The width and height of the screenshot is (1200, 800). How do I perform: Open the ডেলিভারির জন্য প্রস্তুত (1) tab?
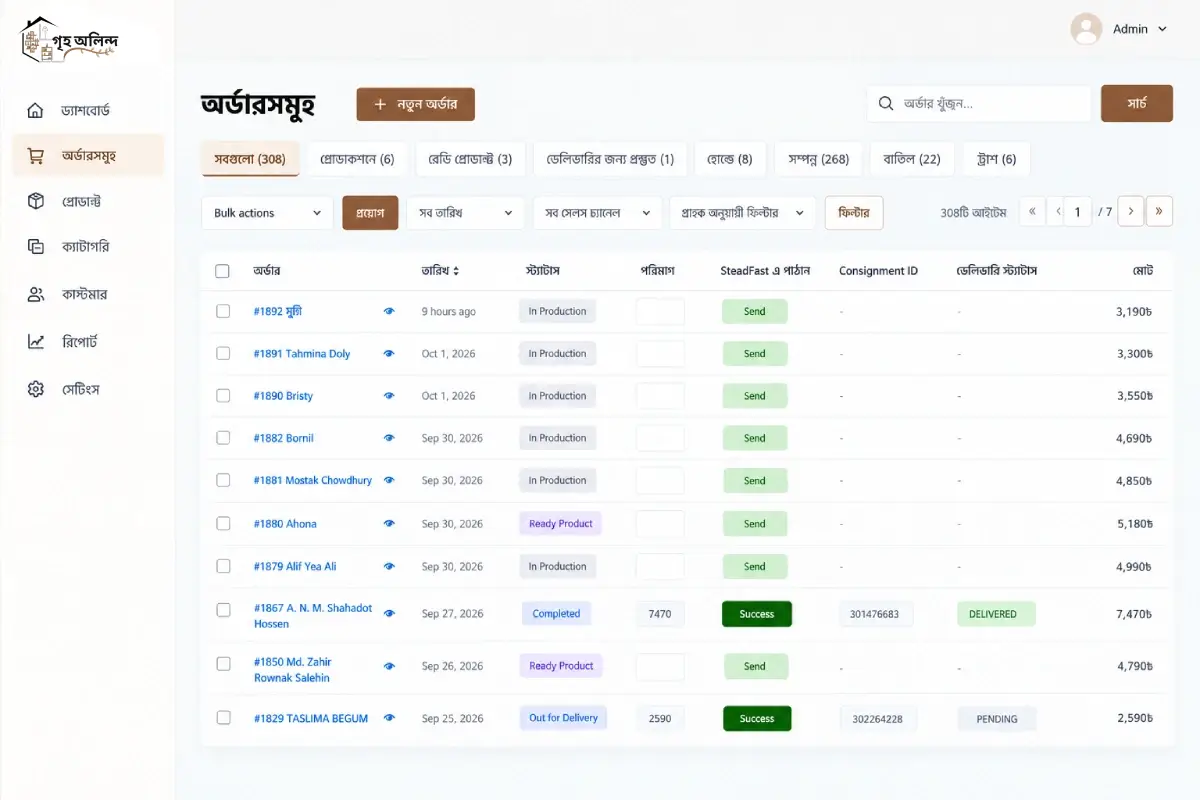[609, 159]
